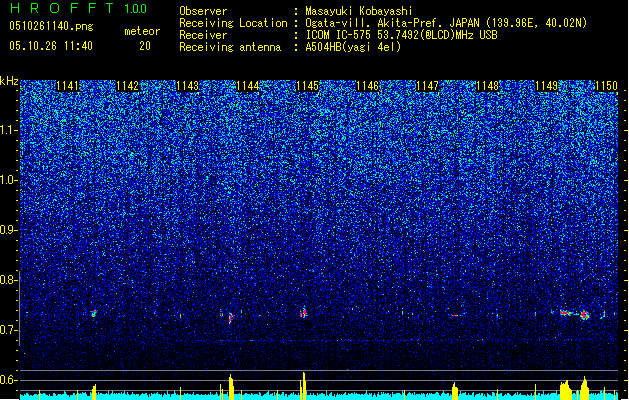Select observer name Masayuki Kobayashi

point(359,11)
